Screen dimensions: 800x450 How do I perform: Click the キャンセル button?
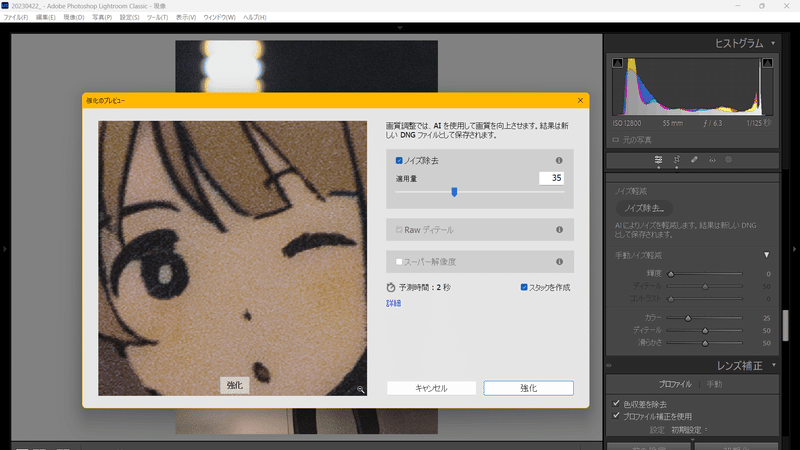click(x=431, y=388)
